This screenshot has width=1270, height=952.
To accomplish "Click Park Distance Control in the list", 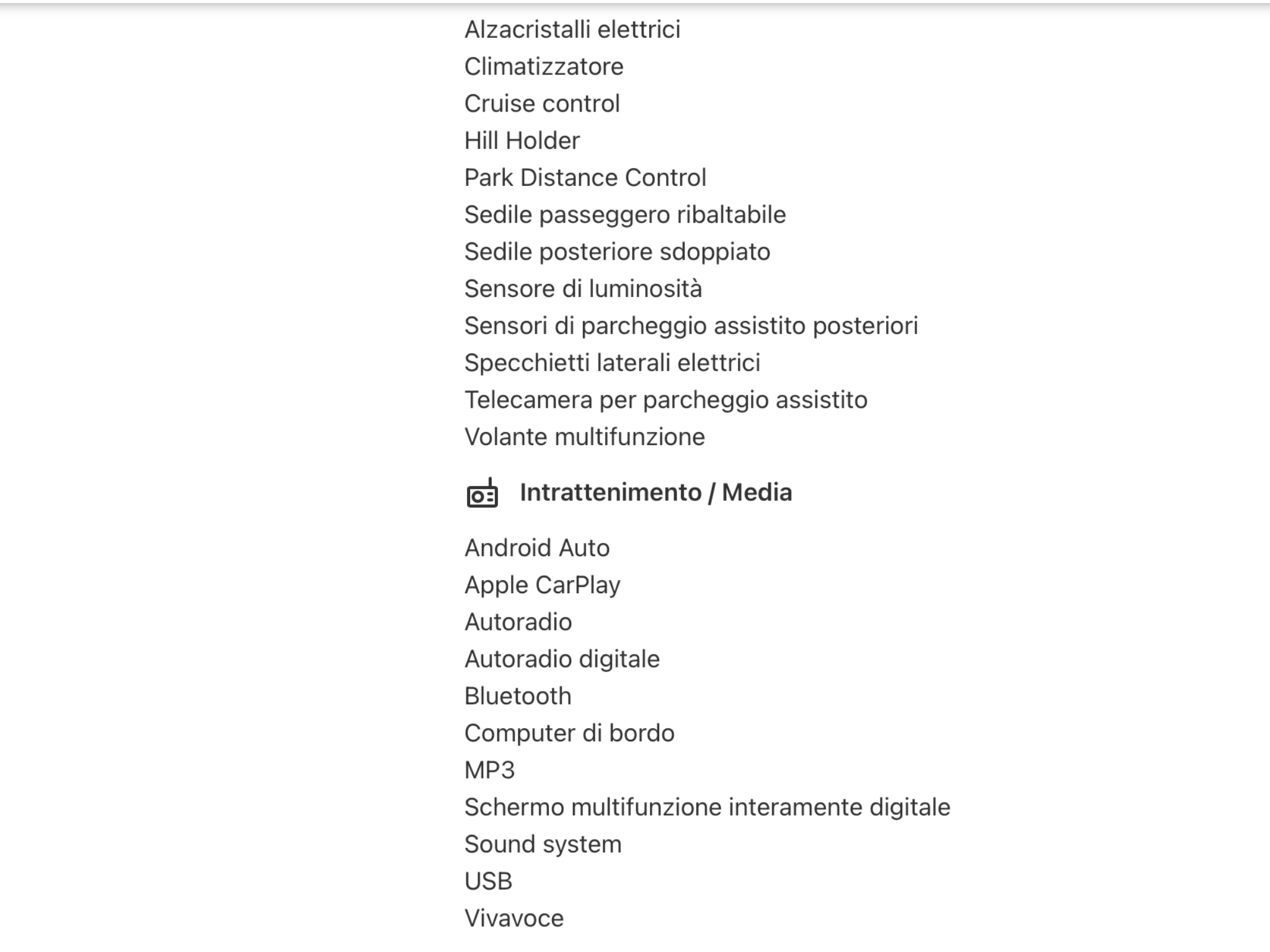I will pyautogui.click(x=585, y=178).
